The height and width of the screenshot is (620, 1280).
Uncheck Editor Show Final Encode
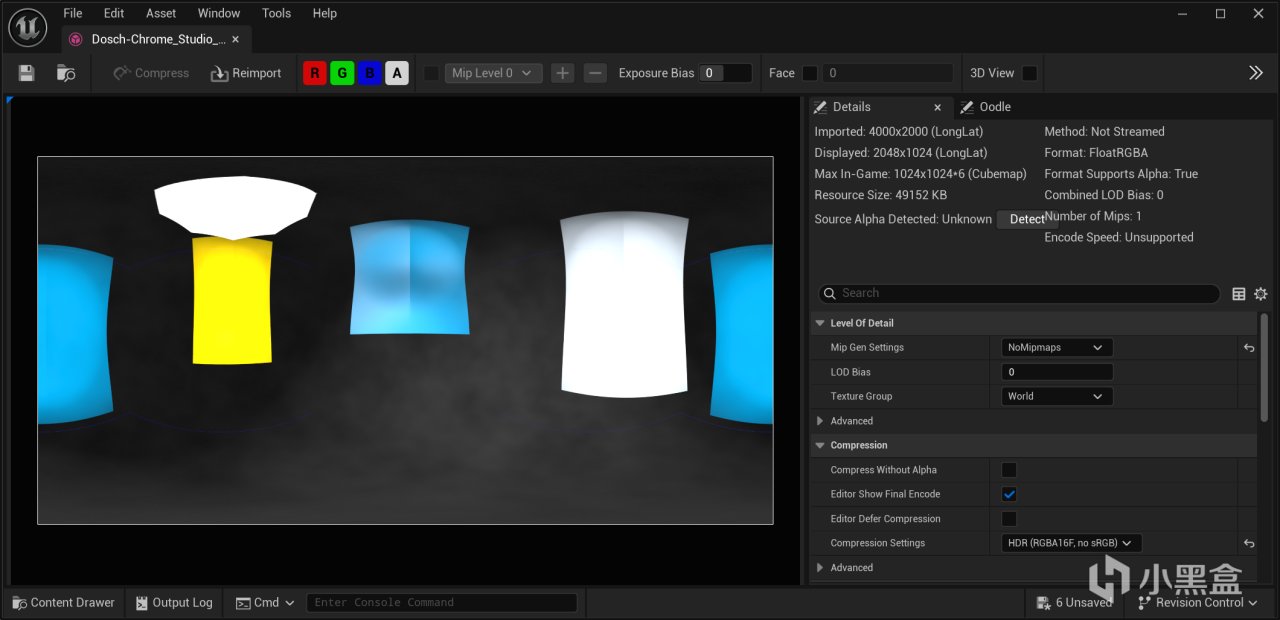[1009, 494]
